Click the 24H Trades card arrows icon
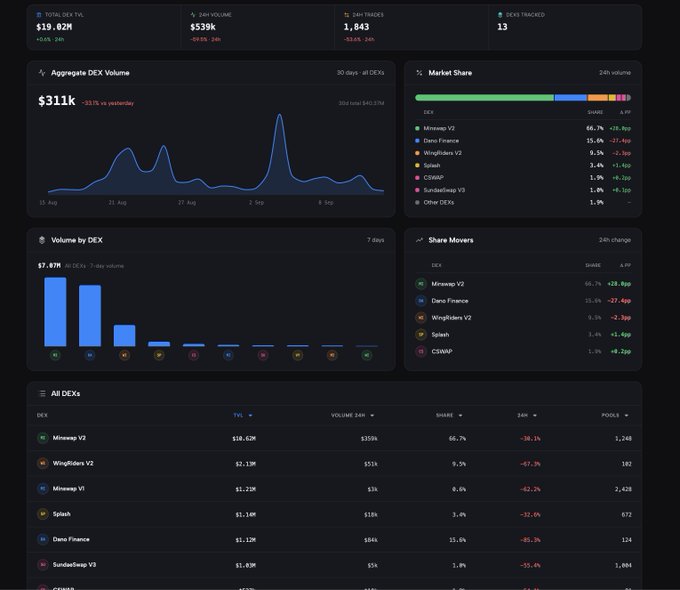Viewport: 680px width, 590px height. point(347,15)
